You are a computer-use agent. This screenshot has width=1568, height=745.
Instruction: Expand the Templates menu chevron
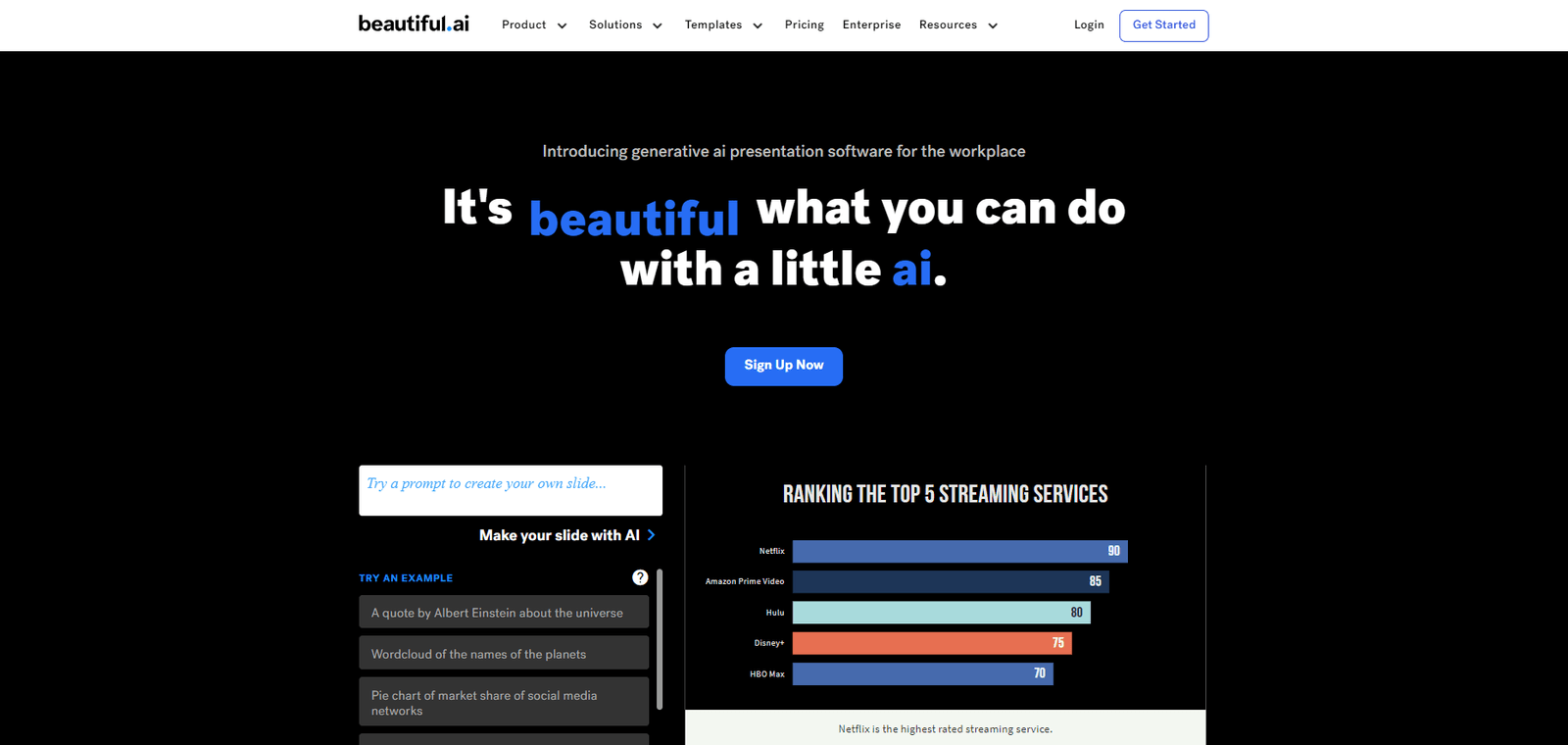(x=758, y=25)
